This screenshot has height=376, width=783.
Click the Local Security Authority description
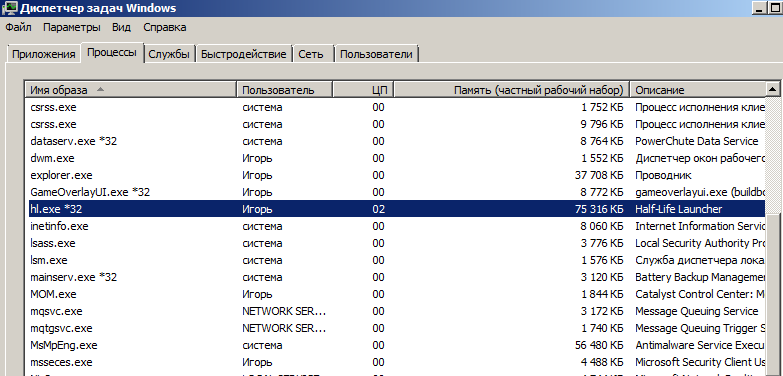point(700,243)
